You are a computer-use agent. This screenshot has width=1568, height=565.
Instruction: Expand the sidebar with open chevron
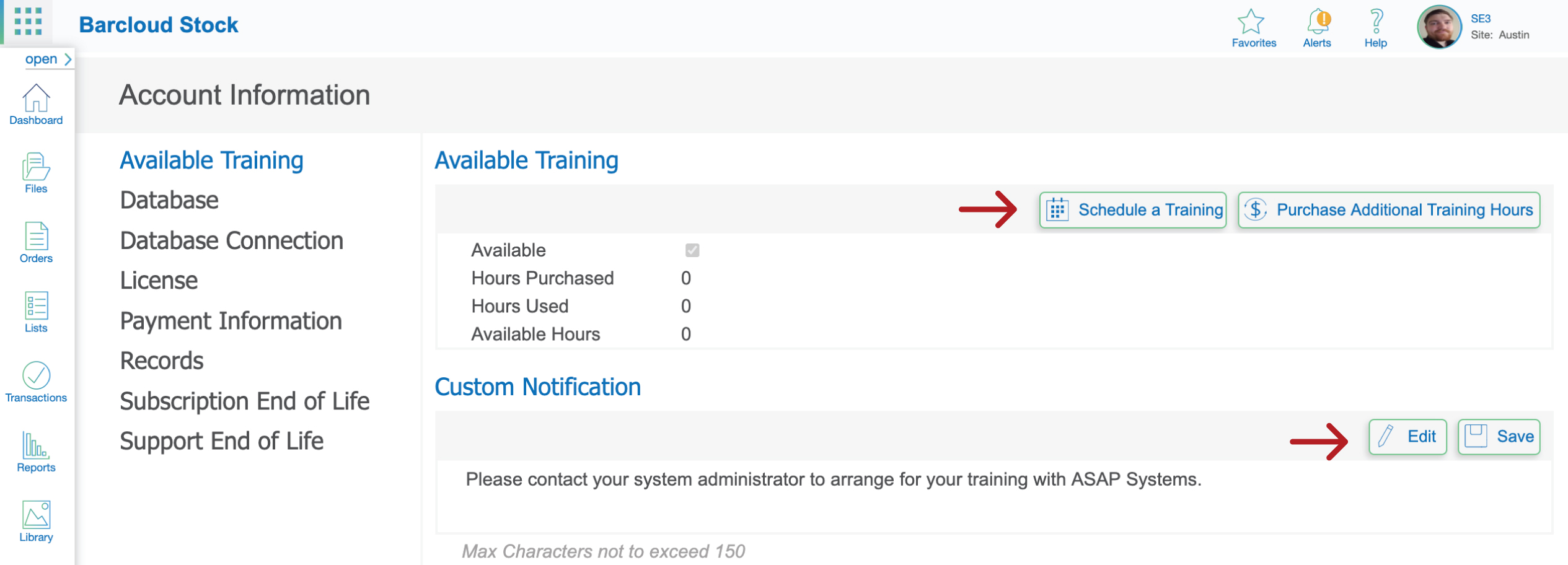point(48,59)
